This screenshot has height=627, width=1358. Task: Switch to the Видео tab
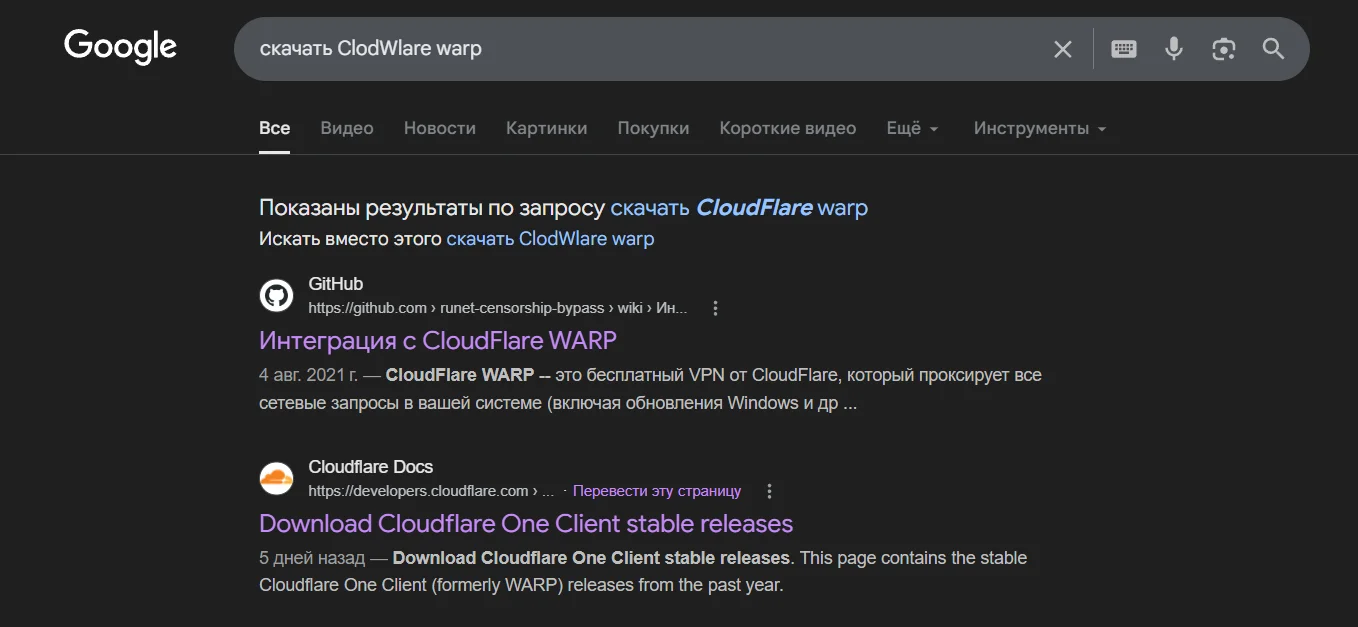pos(347,129)
